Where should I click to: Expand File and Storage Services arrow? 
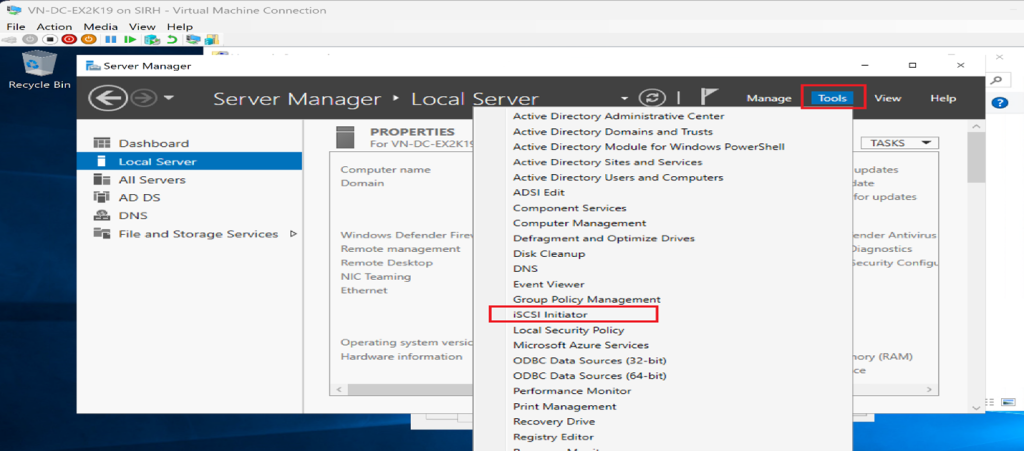point(293,234)
